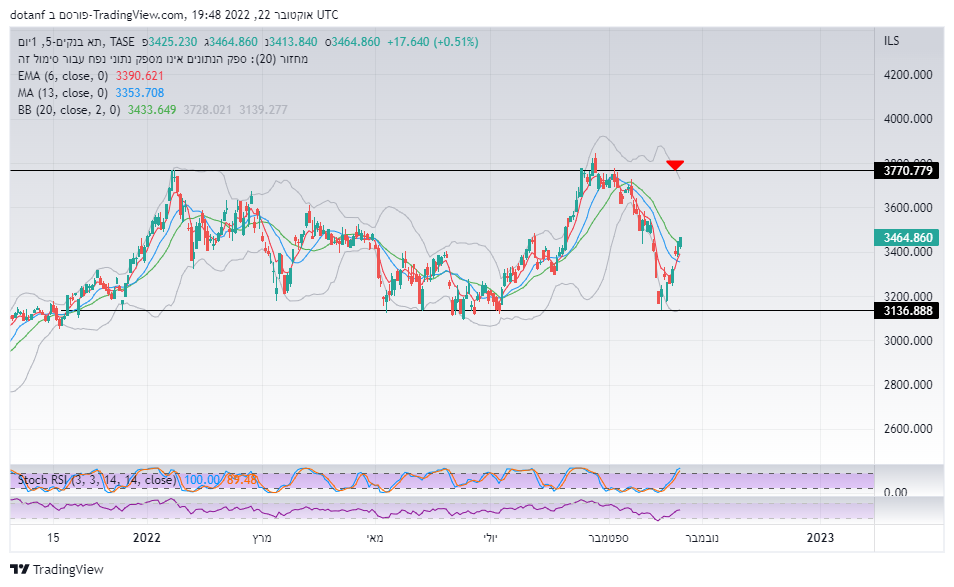Click the BB basis value 3433.649
This screenshot has width=954, height=587.
pos(152,110)
